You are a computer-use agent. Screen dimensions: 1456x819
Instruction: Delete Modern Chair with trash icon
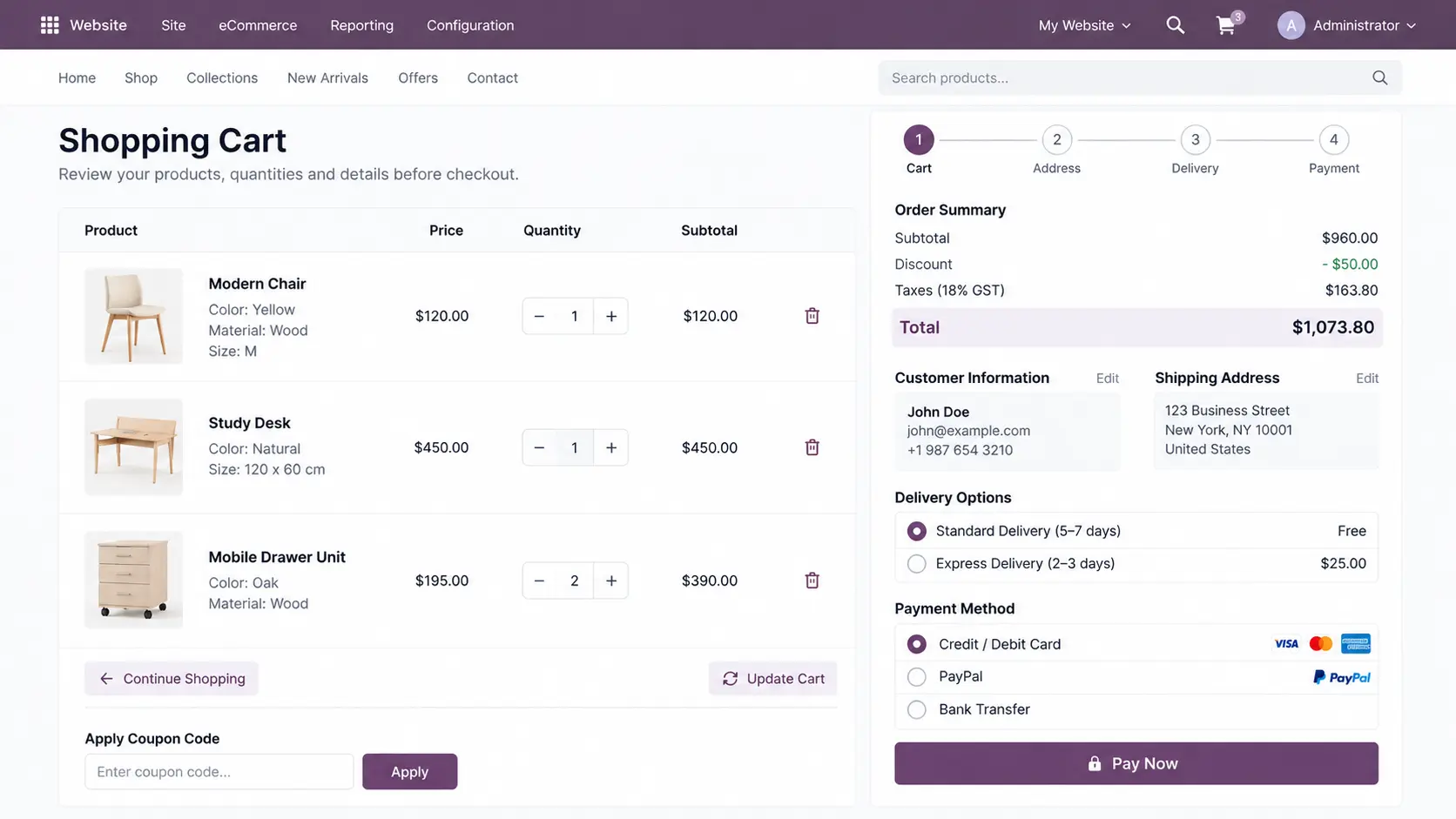pyautogui.click(x=812, y=316)
